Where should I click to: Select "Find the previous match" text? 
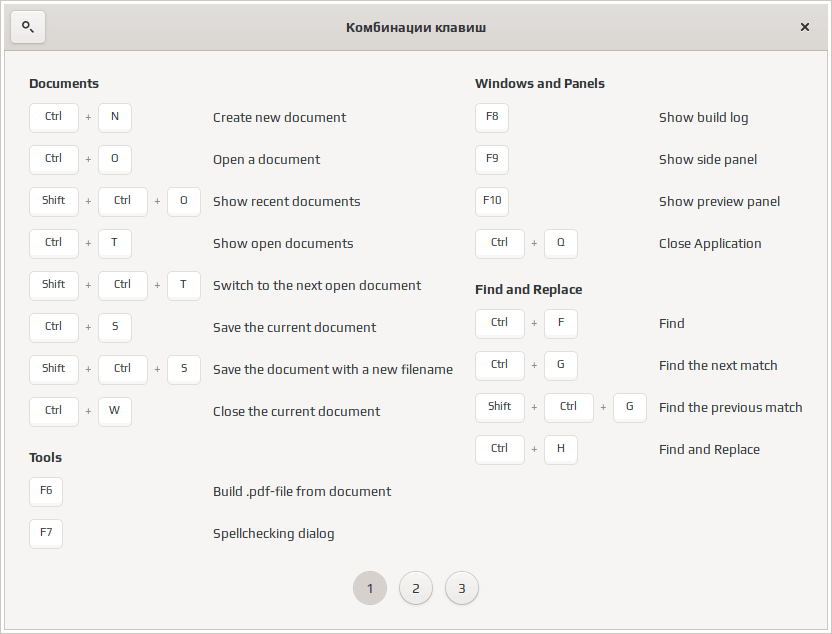(731, 407)
